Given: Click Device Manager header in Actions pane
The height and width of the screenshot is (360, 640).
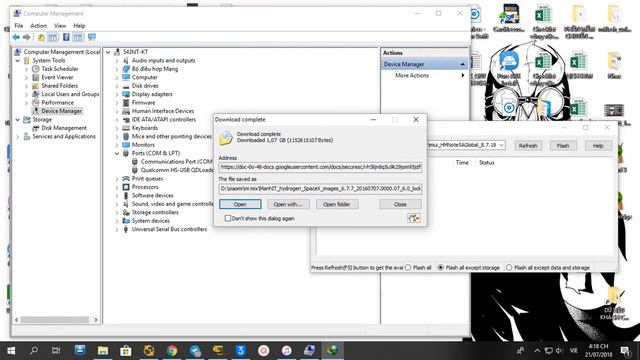Looking at the screenshot, I should (424, 64).
